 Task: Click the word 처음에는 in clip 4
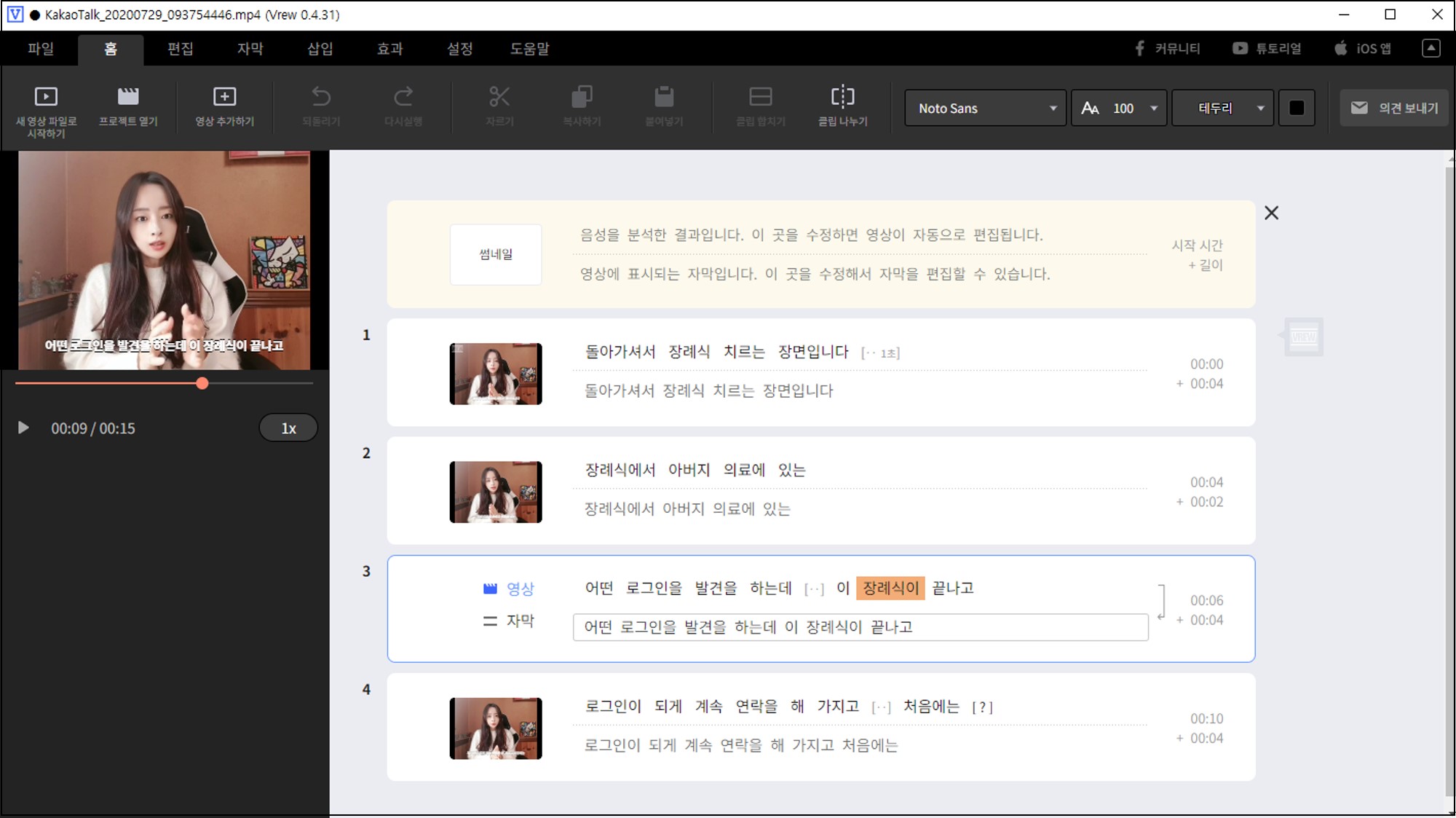(x=931, y=706)
